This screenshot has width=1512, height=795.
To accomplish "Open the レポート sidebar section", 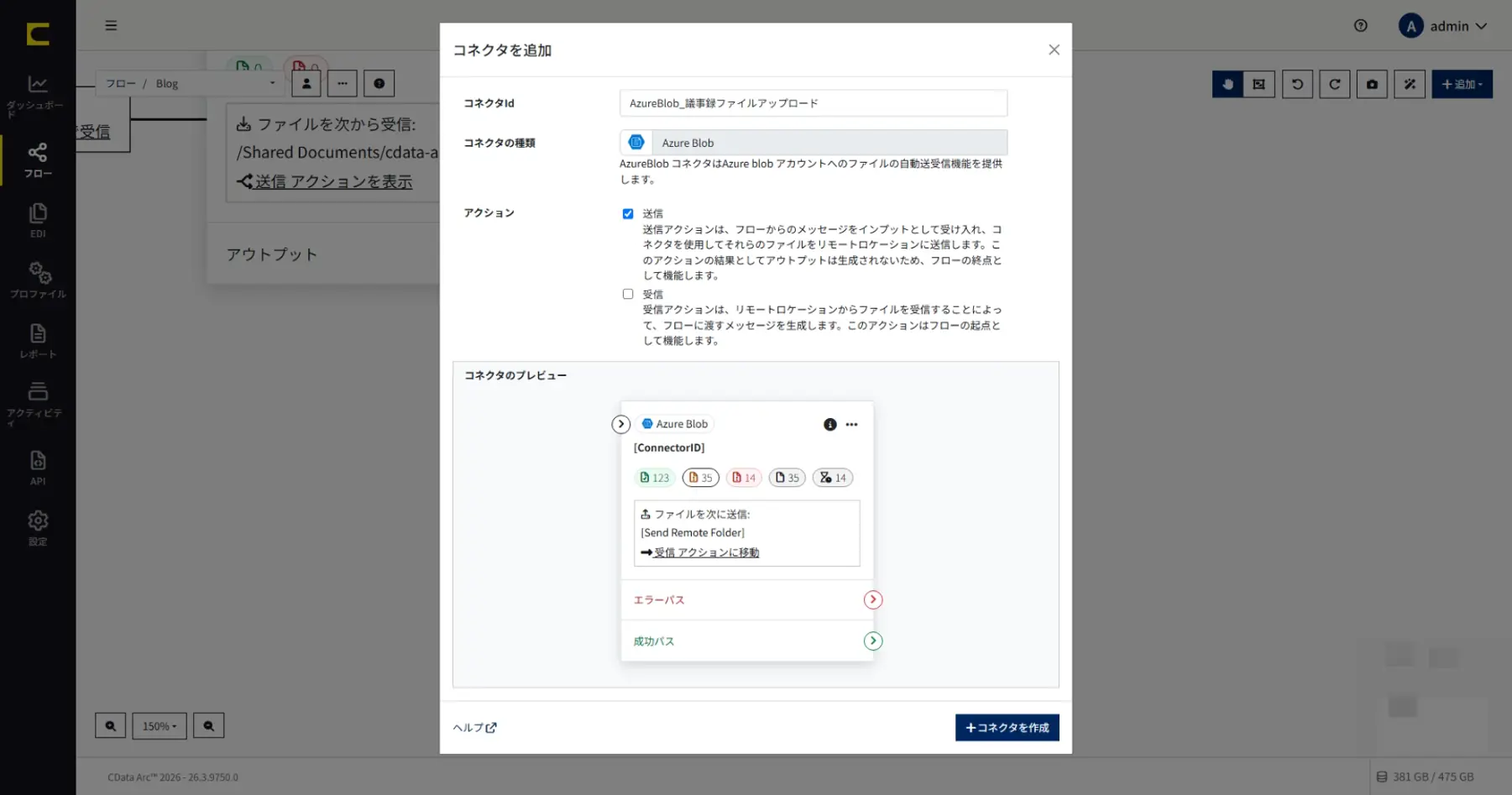I will (x=38, y=341).
